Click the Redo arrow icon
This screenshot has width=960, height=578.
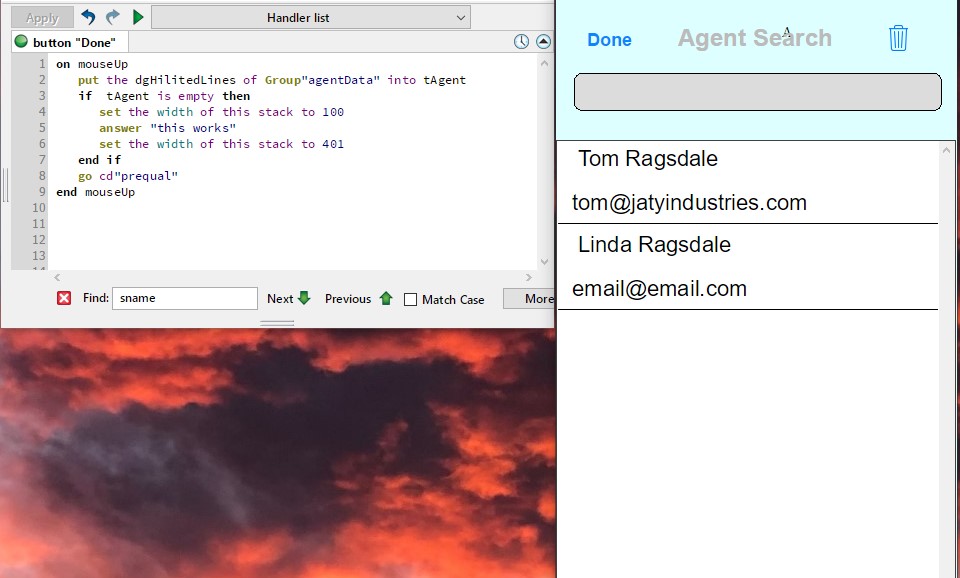[112, 18]
